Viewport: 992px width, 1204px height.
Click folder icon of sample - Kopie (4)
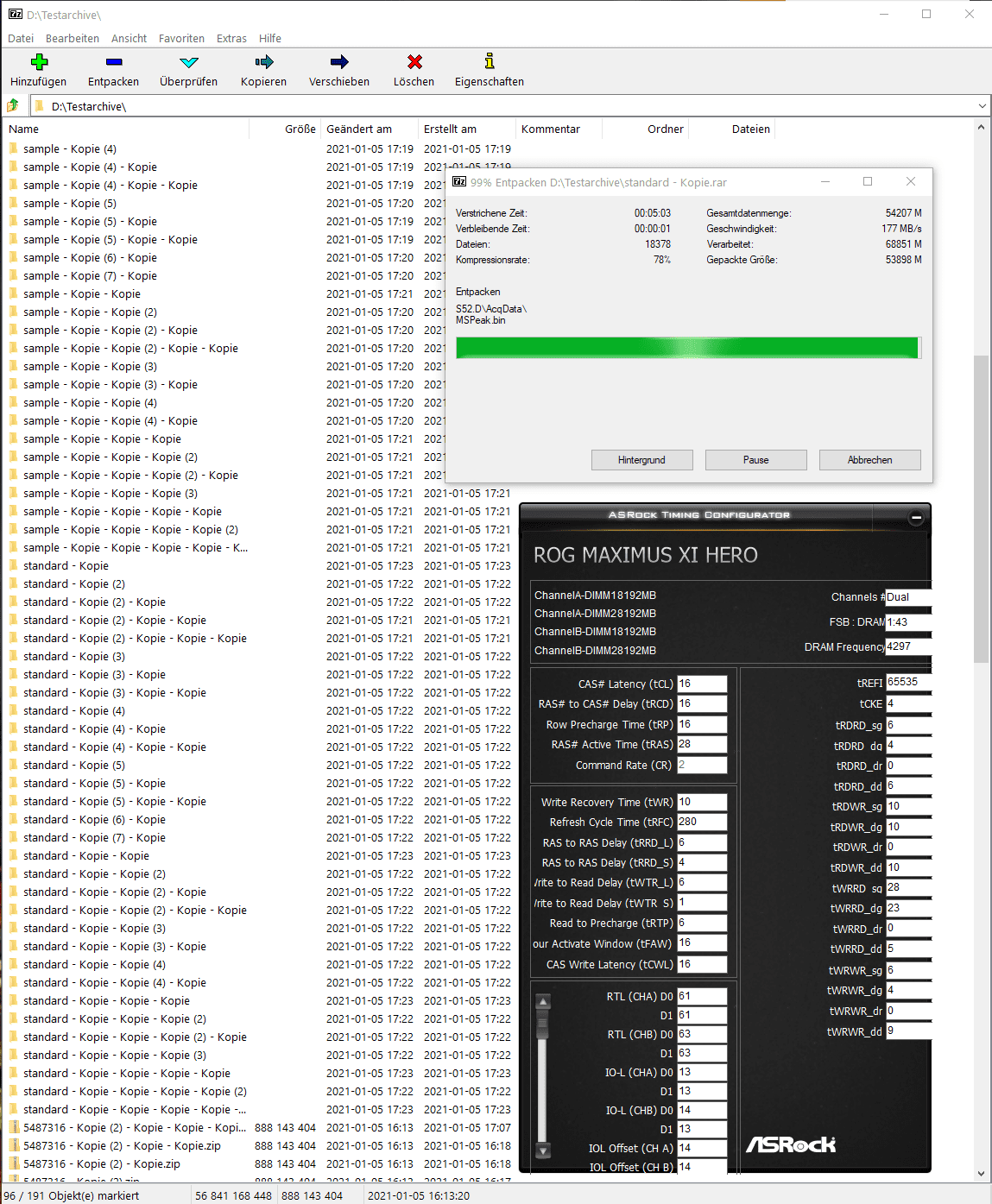pos(14,148)
